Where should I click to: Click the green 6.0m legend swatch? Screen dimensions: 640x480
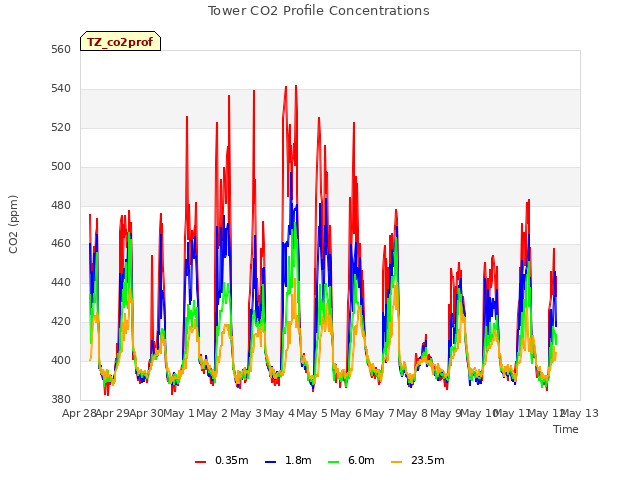tap(333, 461)
